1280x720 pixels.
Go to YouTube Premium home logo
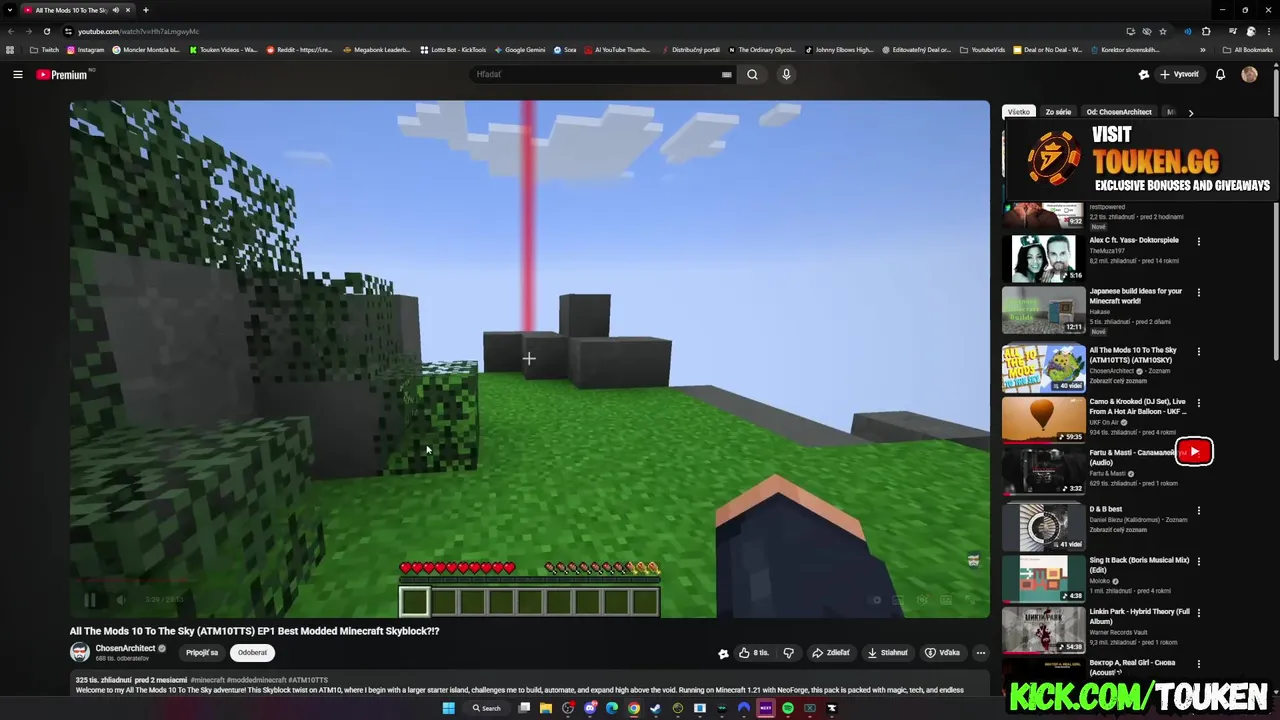pos(63,74)
